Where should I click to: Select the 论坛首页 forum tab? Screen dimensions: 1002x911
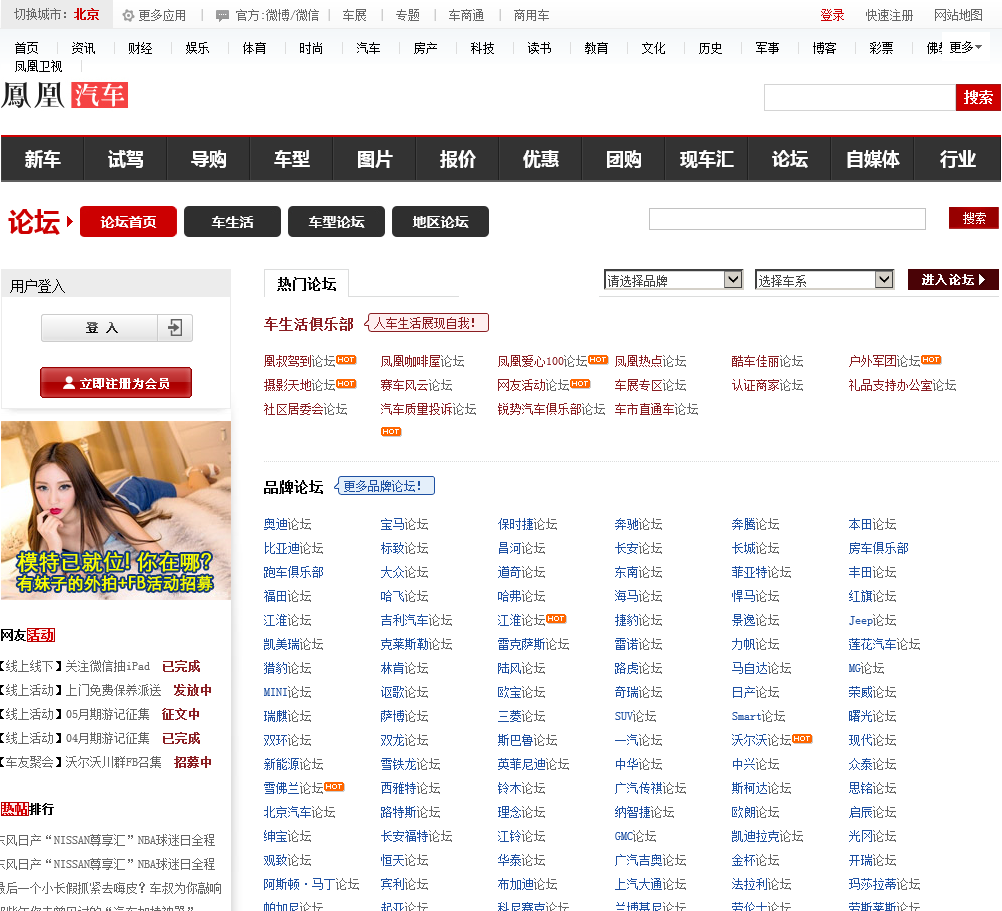pyautogui.click(x=128, y=222)
